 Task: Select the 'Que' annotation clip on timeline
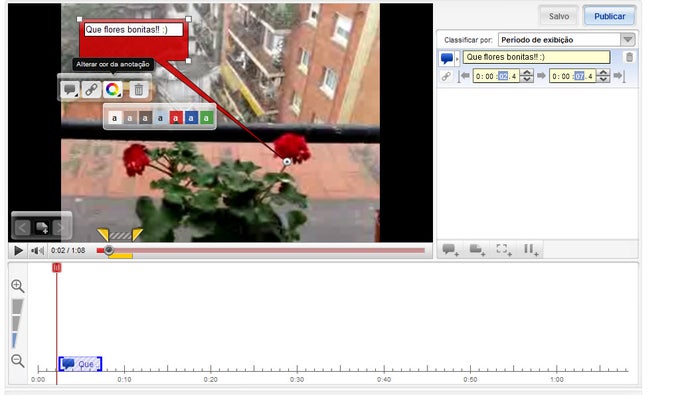point(80,364)
